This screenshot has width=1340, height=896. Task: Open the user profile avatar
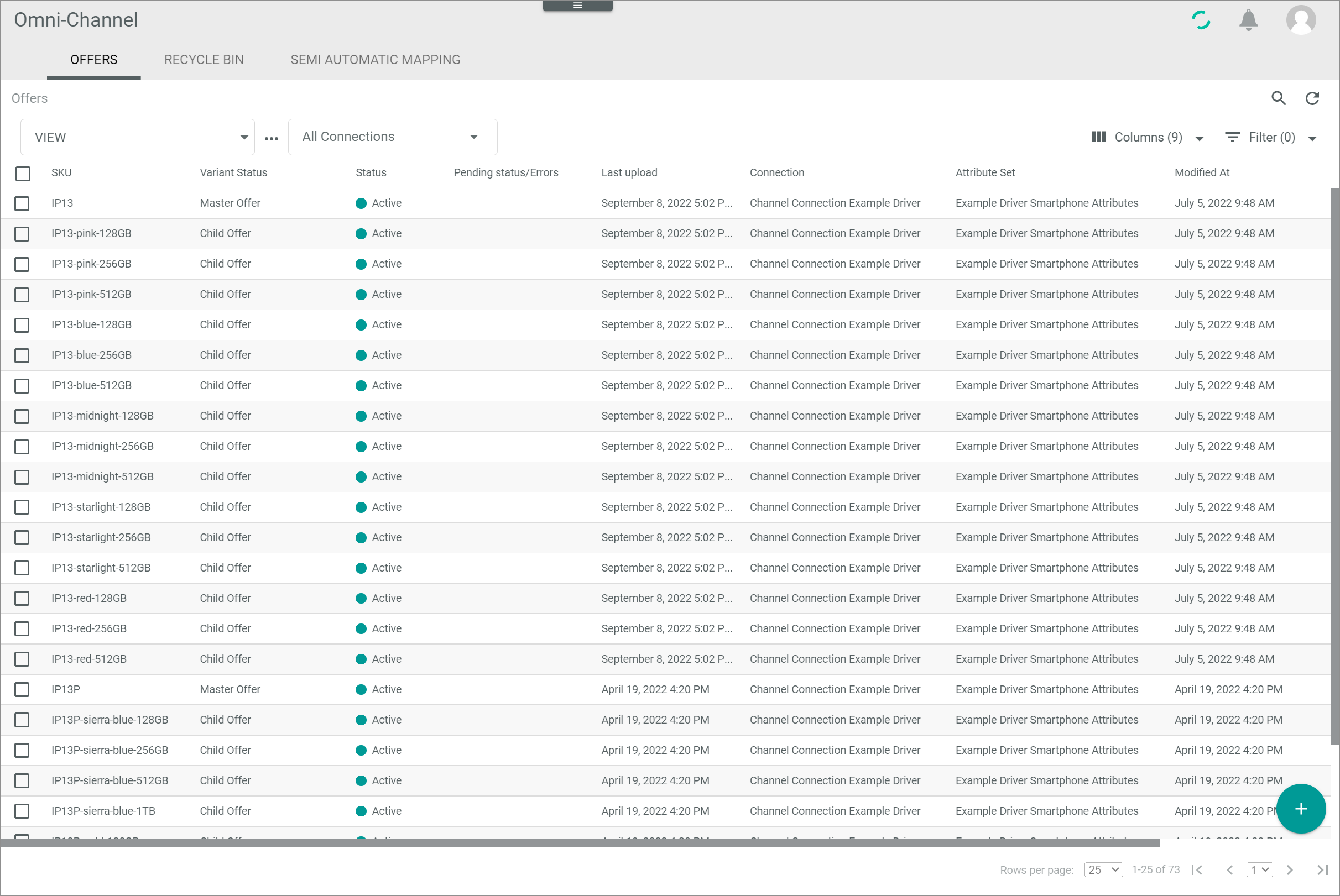point(1301,20)
